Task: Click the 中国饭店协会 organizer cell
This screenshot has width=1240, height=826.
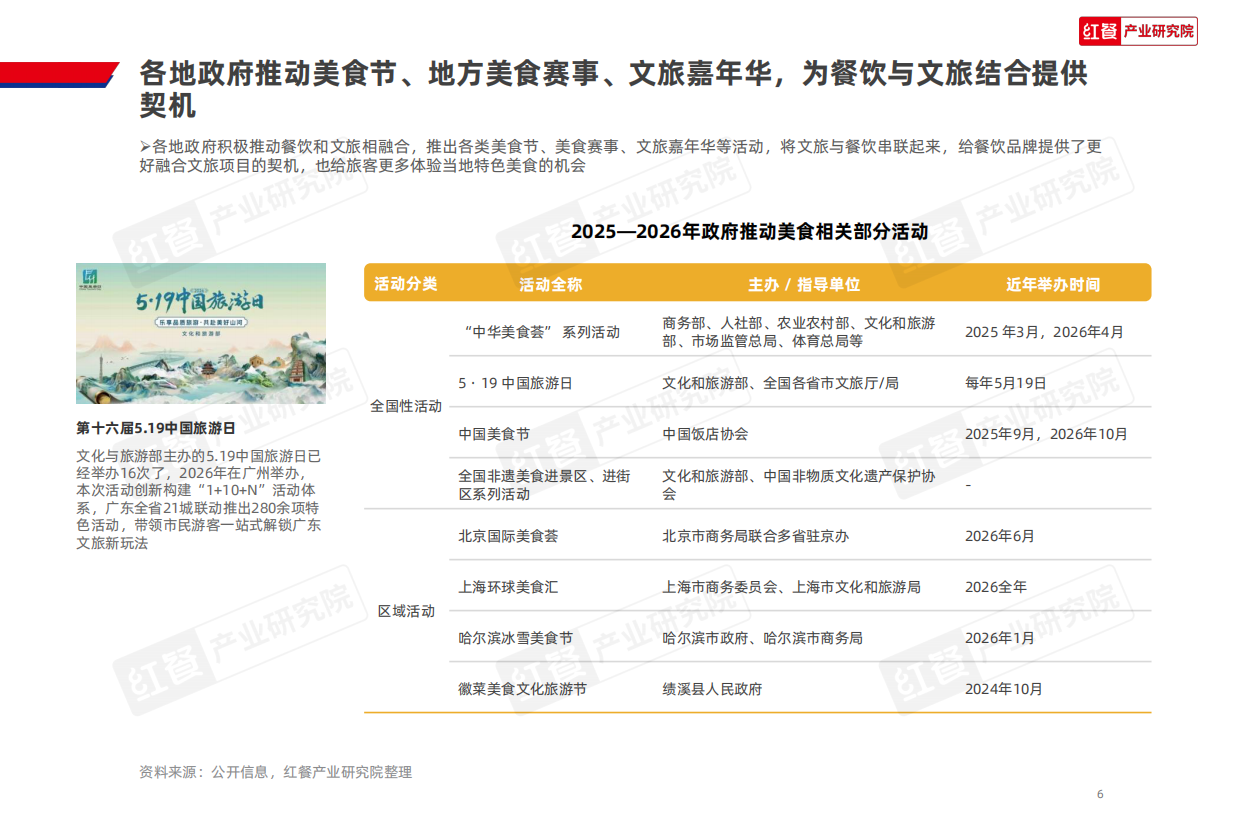Action: coord(705,434)
